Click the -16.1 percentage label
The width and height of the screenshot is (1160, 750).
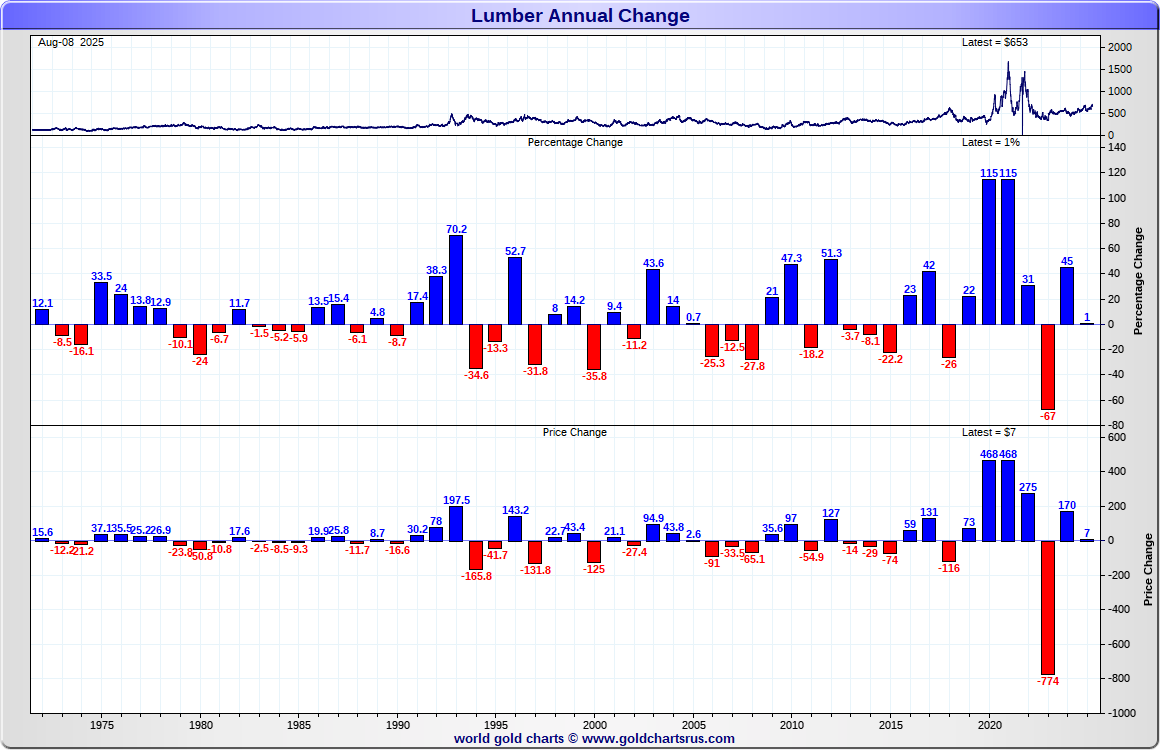tap(81, 351)
